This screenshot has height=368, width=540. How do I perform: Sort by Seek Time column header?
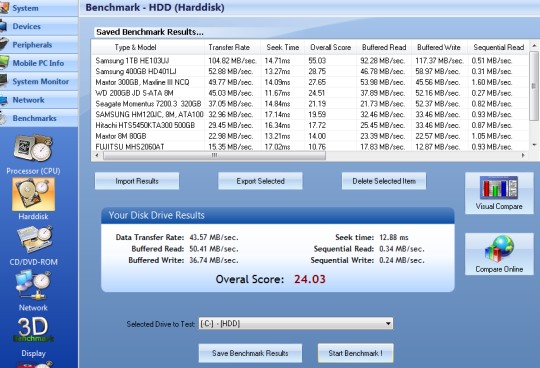(283, 48)
